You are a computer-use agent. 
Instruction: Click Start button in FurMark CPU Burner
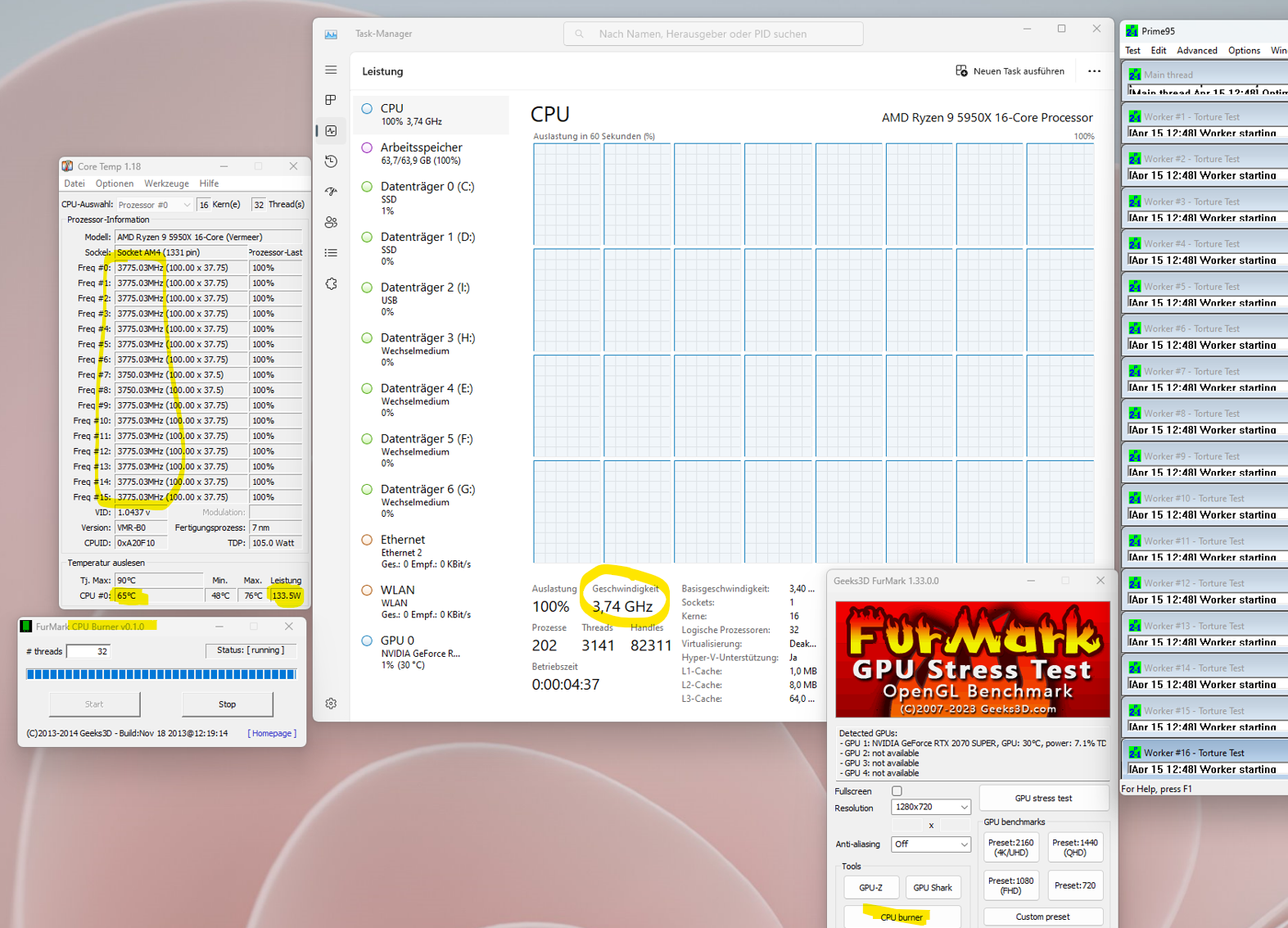[94, 704]
